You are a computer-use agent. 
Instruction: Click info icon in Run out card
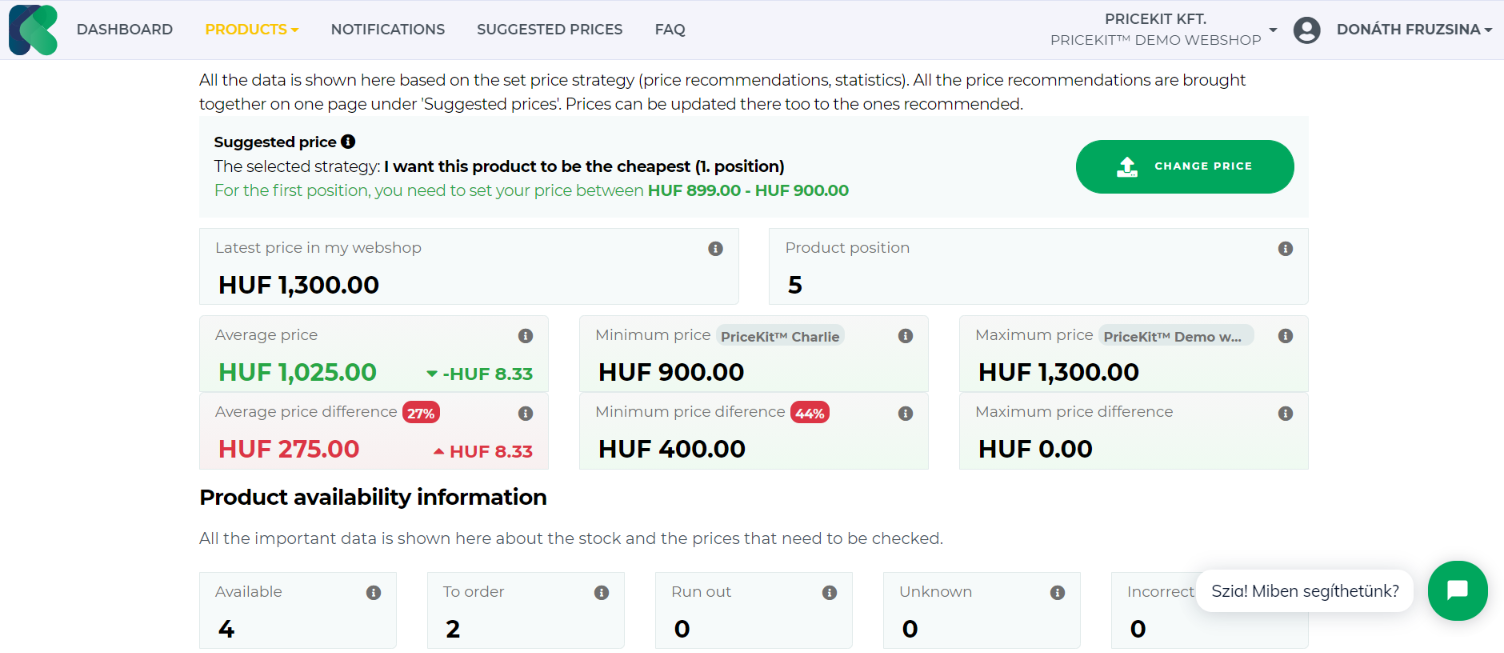pyautogui.click(x=829, y=593)
